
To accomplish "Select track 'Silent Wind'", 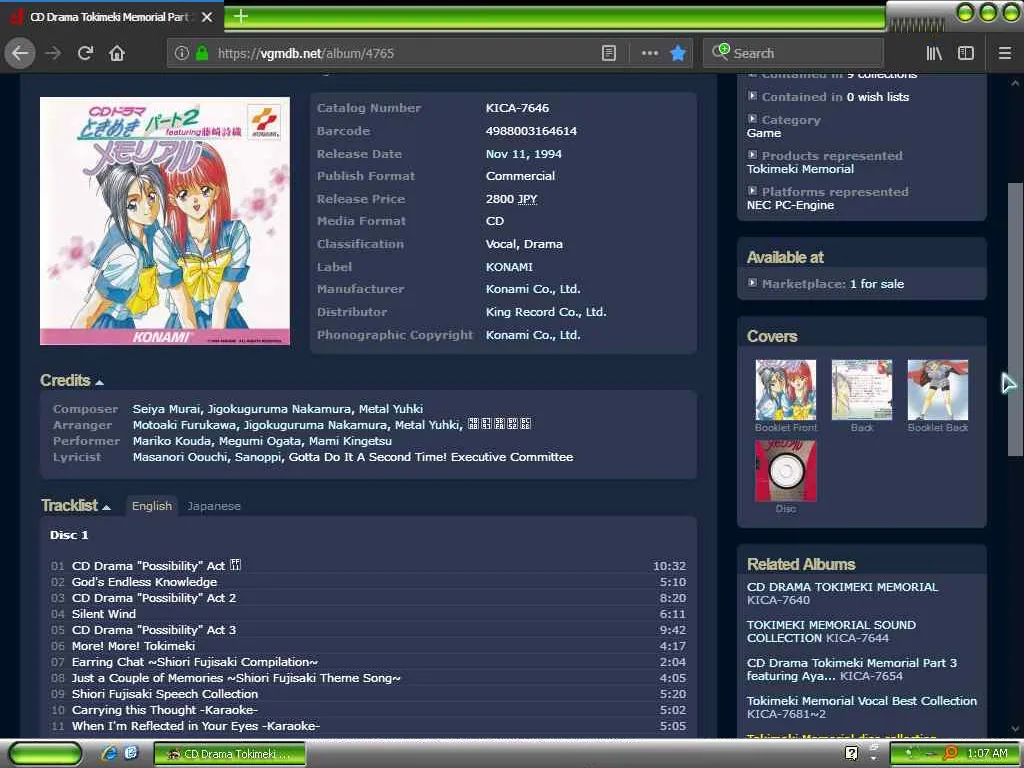I will [x=104, y=614].
